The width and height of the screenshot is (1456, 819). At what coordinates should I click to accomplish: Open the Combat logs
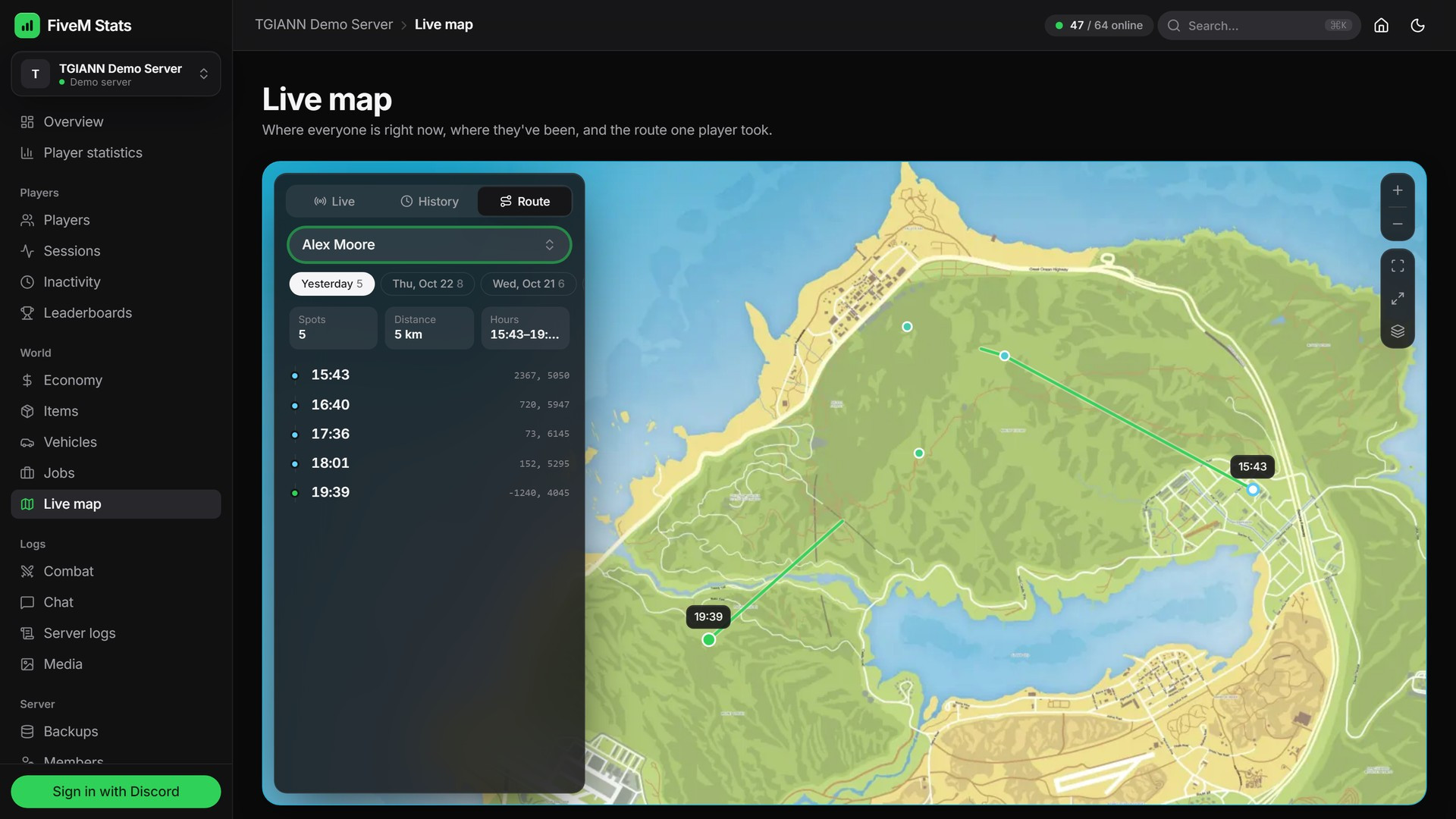(x=116, y=571)
